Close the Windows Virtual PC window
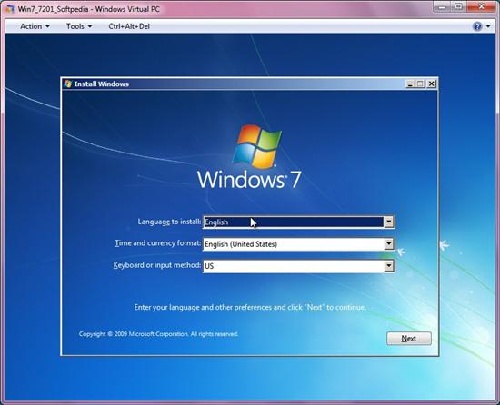Image resolution: width=500 pixels, height=405 pixels. (482, 7)
